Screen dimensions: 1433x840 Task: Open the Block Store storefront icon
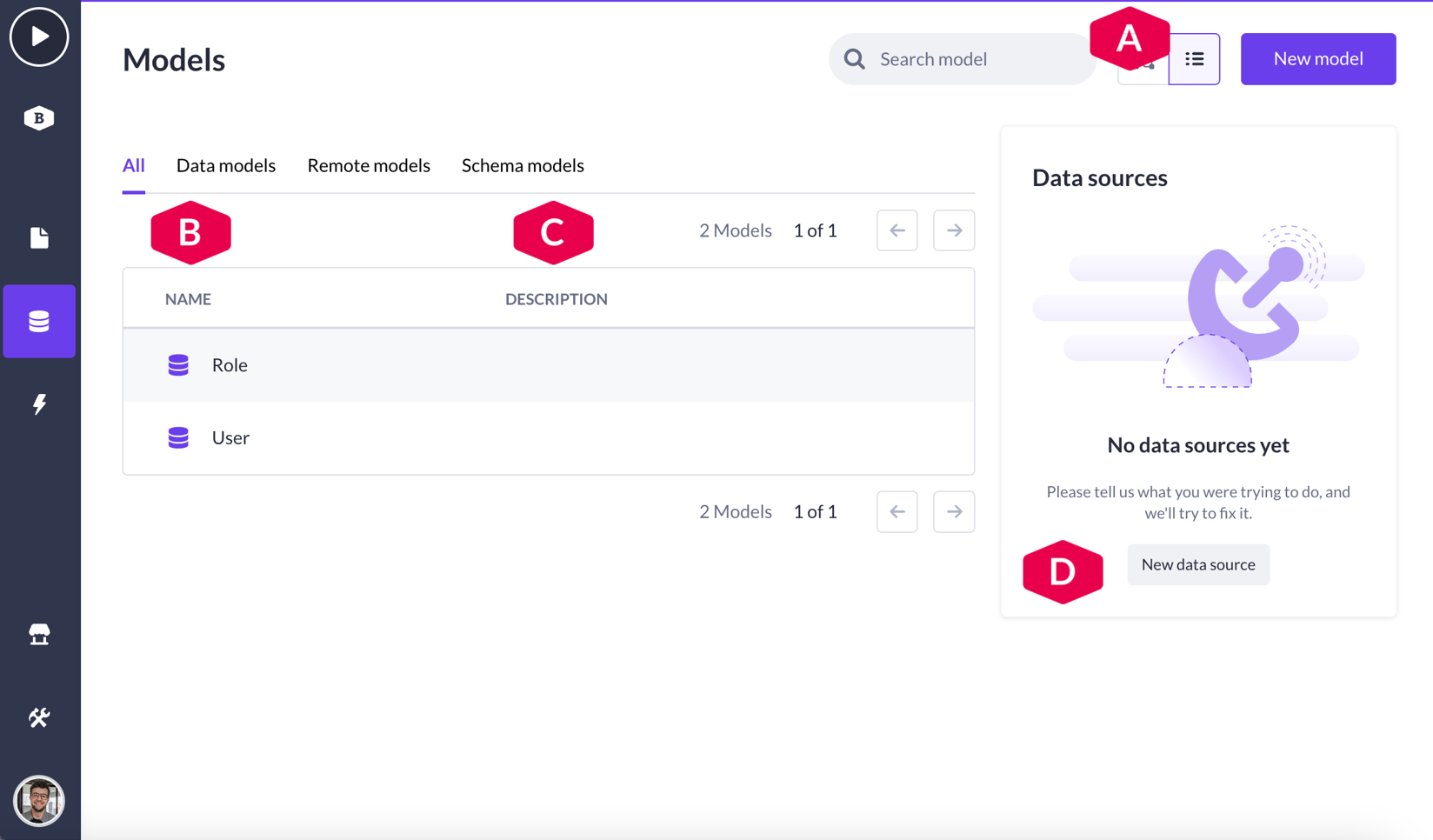[x=39, y=634]
